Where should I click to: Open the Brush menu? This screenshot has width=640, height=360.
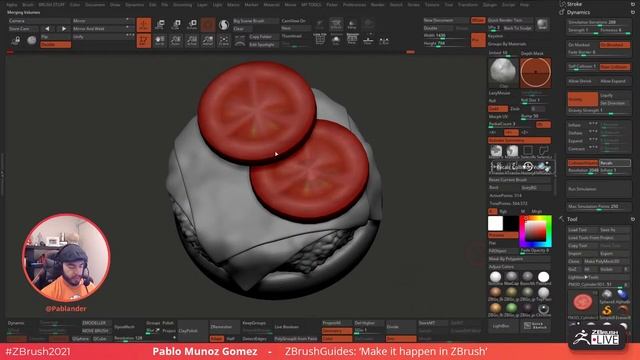[28, 5]
